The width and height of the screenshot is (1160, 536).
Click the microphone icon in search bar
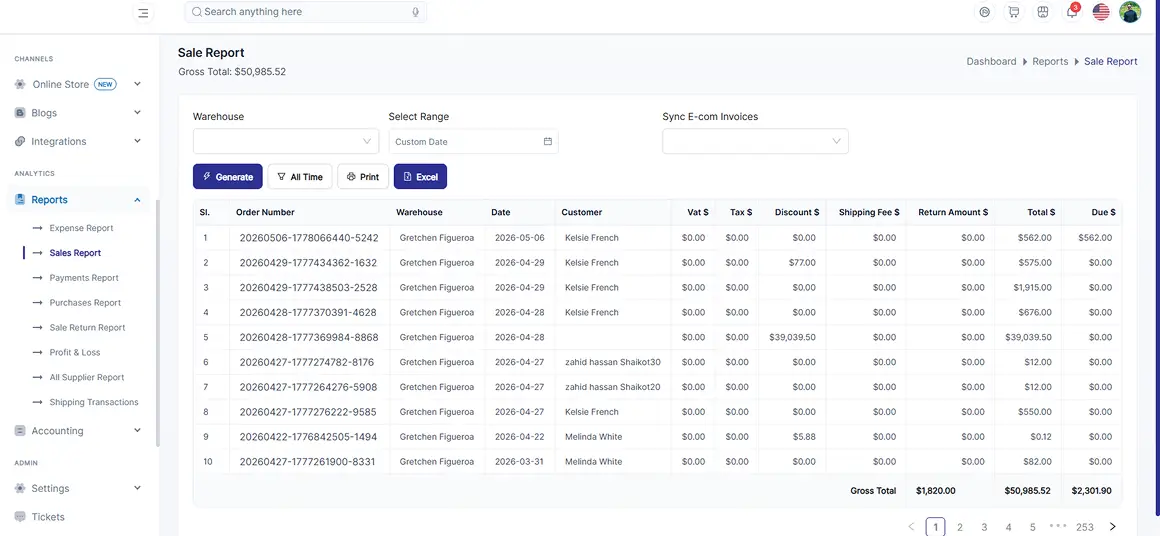pos(416,13)
